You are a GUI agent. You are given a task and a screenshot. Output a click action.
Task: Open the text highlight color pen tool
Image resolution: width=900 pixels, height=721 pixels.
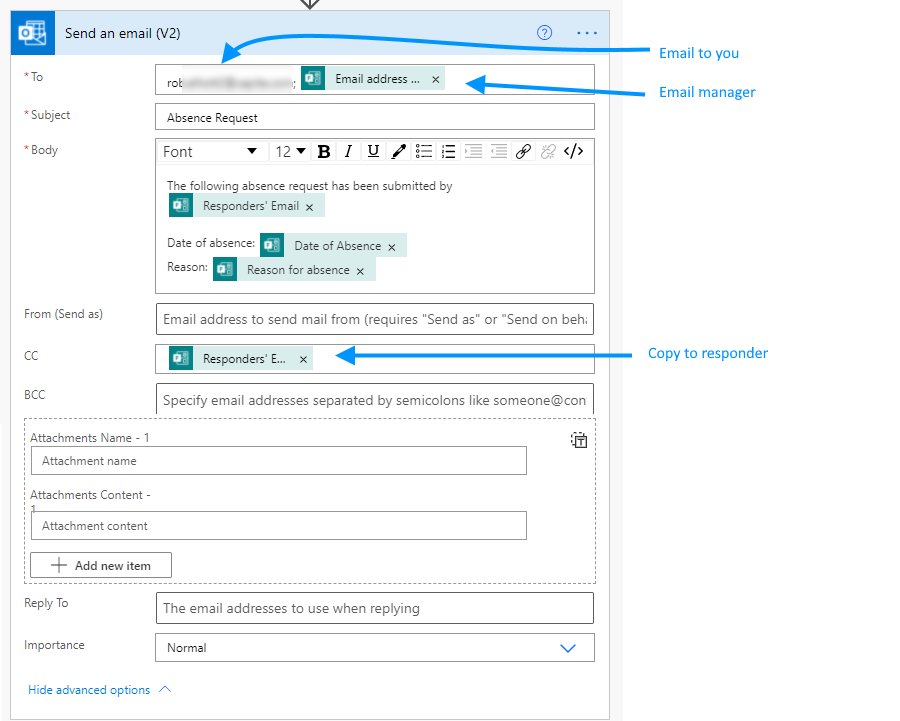tap(398, 152)
